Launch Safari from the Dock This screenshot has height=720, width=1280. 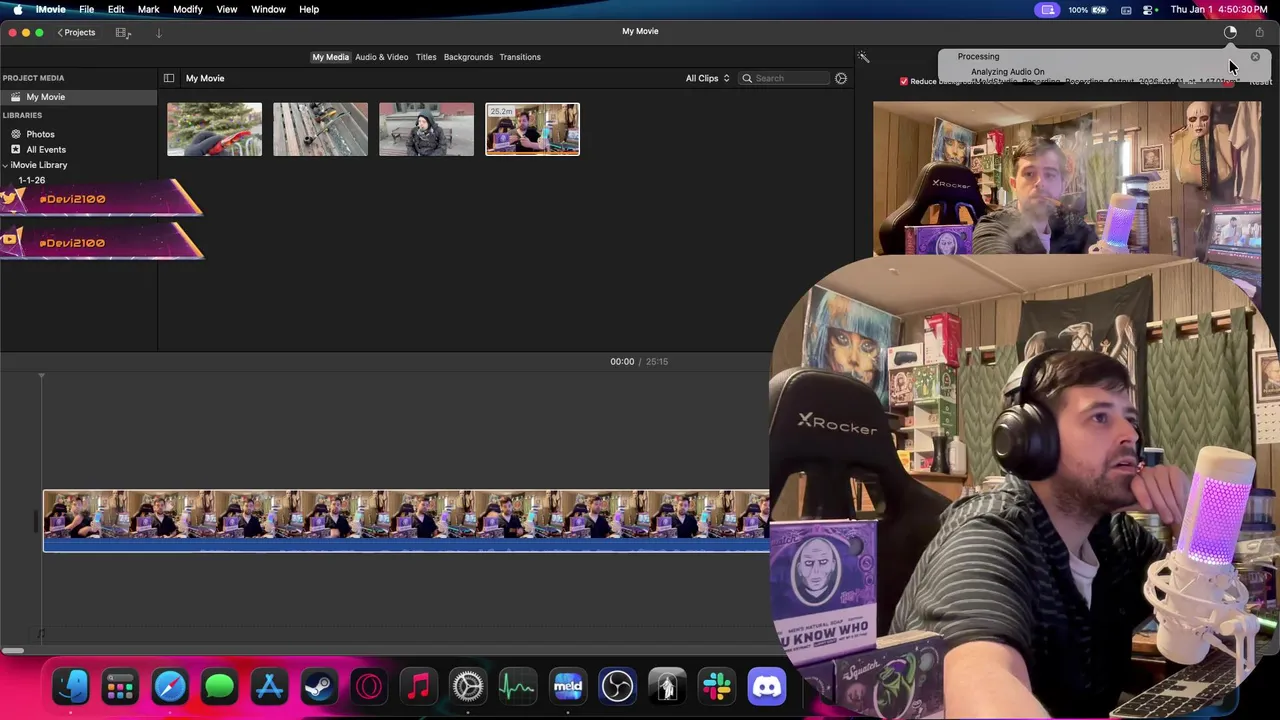coord(170,687)
